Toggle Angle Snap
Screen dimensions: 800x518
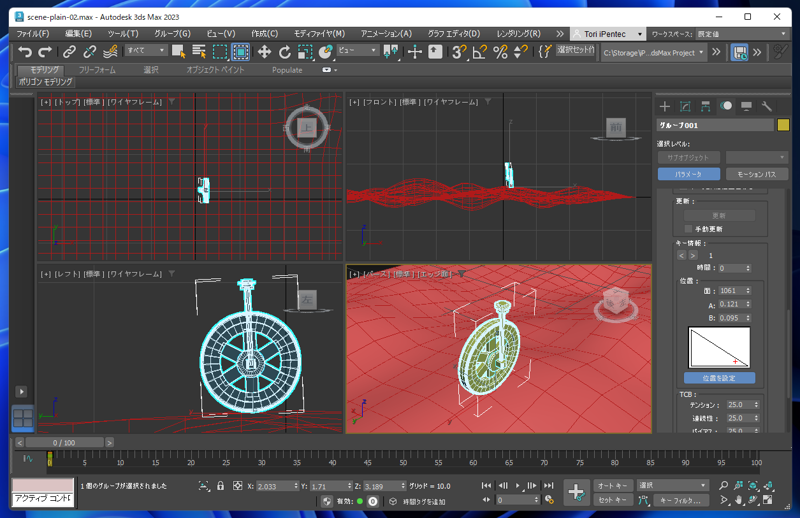[x=480, y=52]
